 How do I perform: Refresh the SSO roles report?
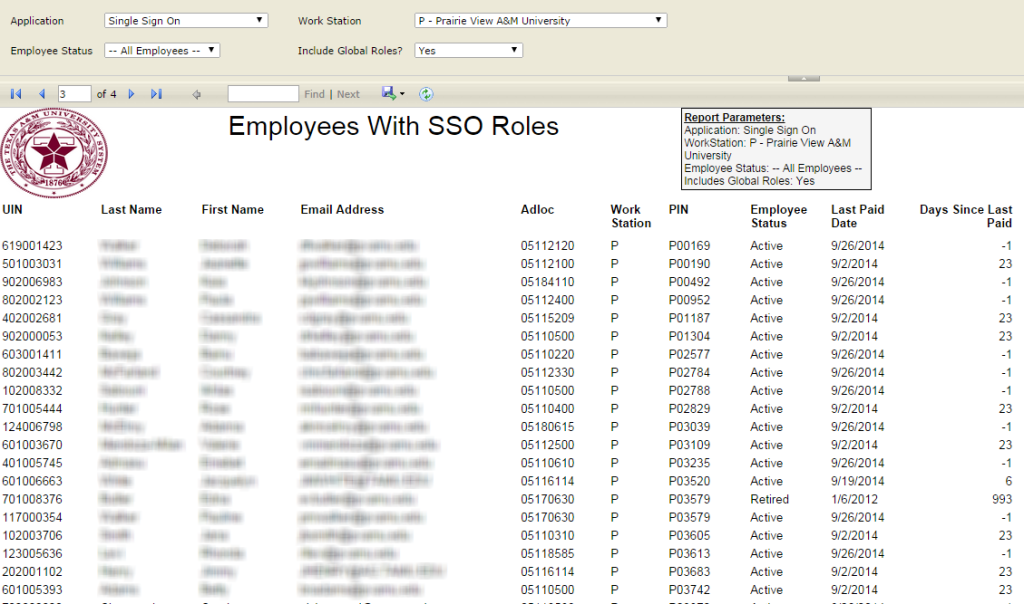(x=428, y=93)
